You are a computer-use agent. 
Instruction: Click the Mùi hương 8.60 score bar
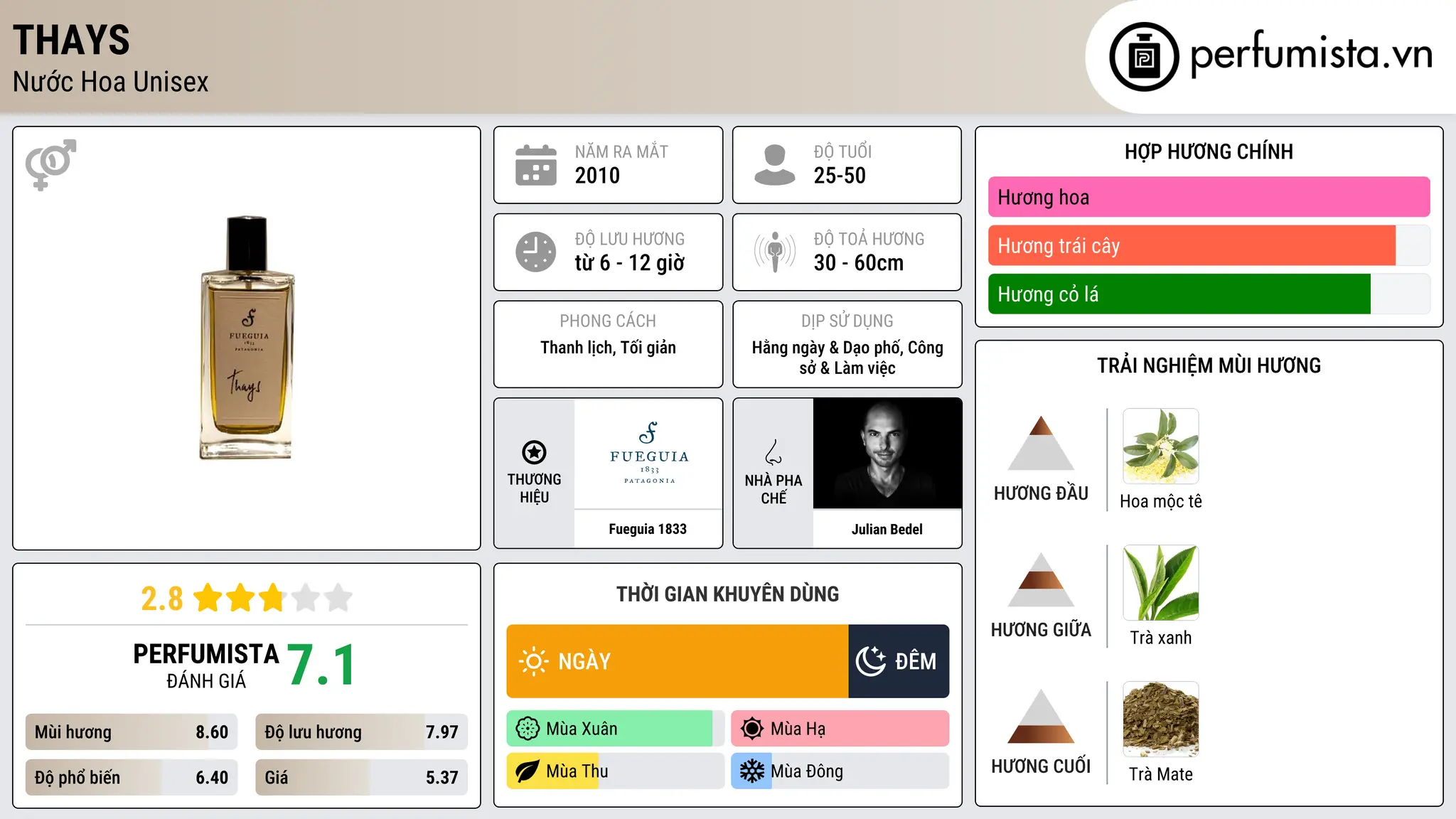[132, 732]
